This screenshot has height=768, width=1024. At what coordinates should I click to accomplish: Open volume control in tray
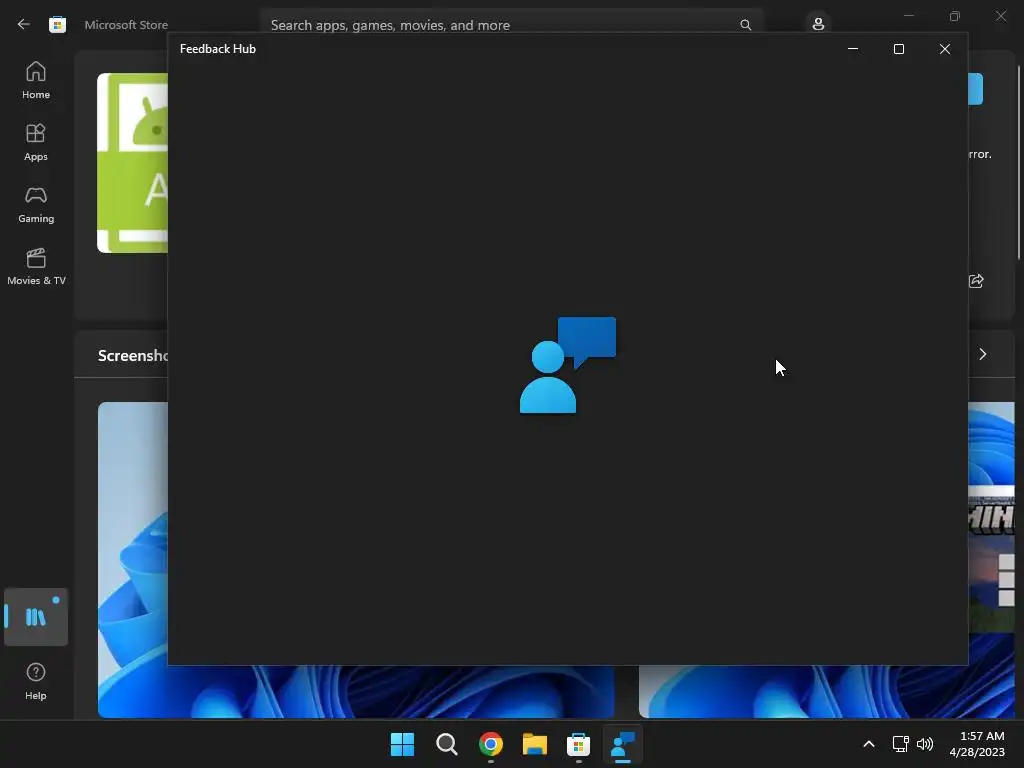pos(925,744)
